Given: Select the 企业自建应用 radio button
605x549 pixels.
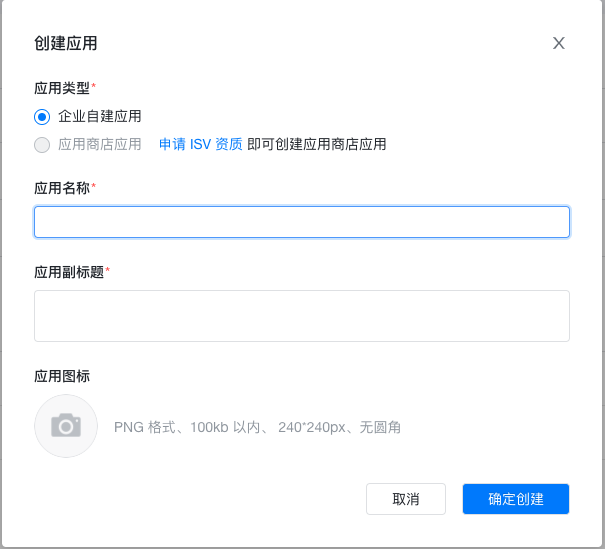Looking at the screenshot, I should [42, 116].
